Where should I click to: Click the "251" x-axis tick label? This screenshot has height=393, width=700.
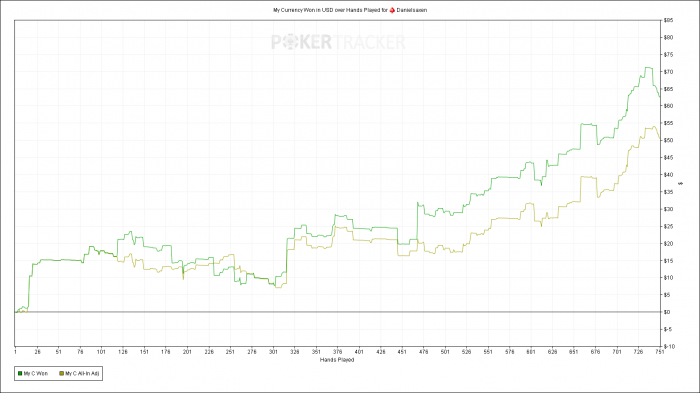coord(230,352)
